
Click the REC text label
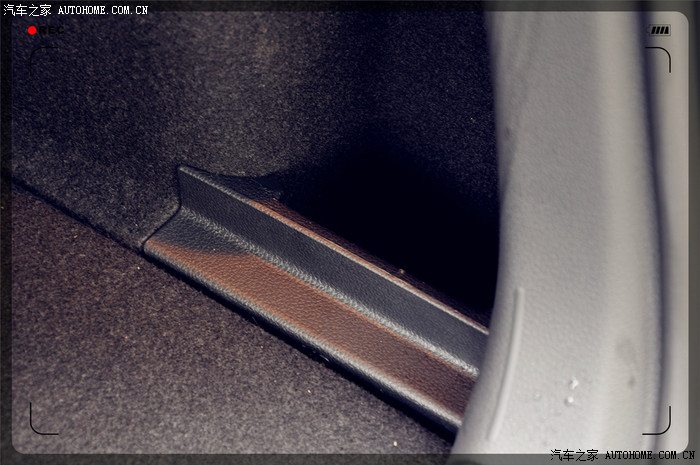click(x=50, y=30)
